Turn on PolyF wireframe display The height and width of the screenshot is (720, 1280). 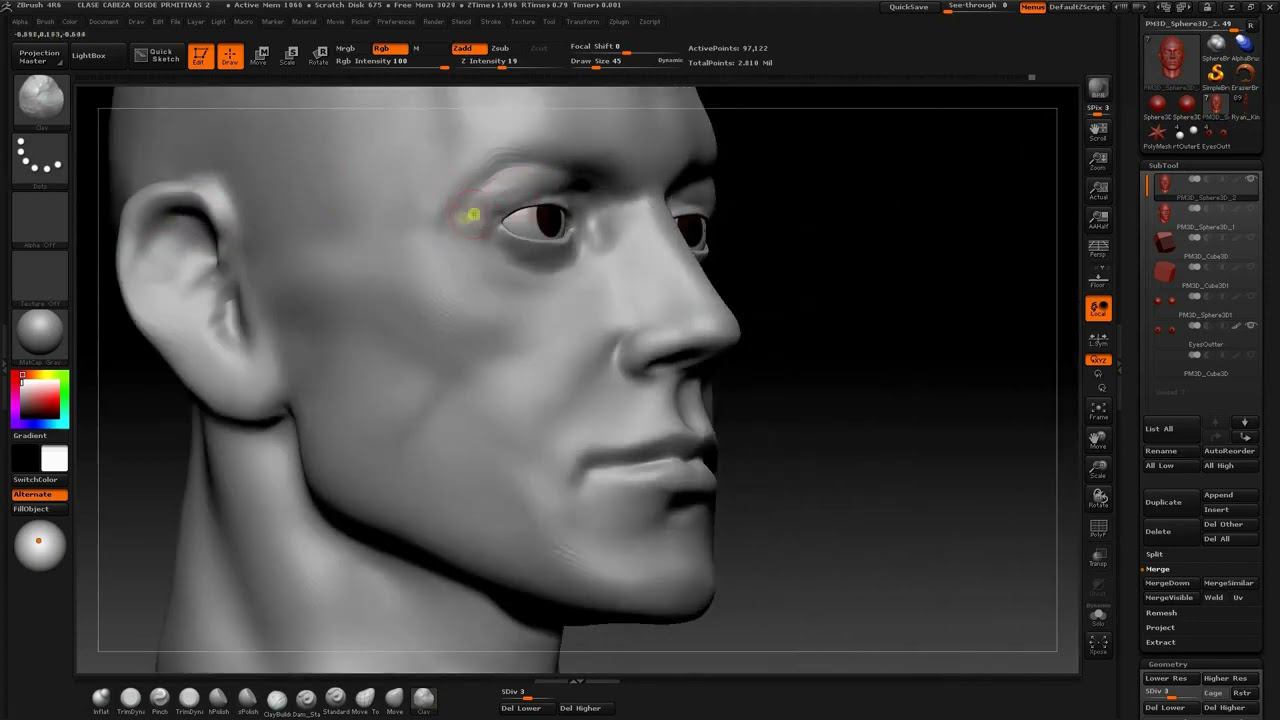1098,529
